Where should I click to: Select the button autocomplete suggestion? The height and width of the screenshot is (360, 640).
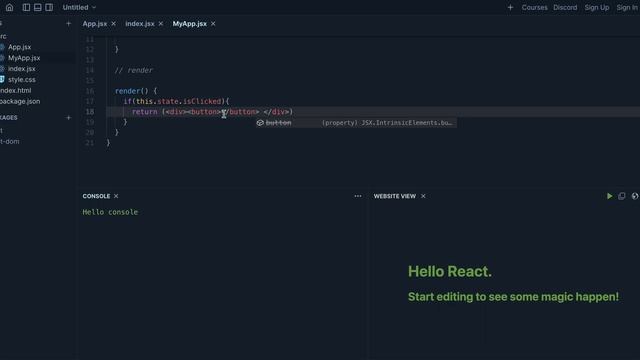click(356, 122)
